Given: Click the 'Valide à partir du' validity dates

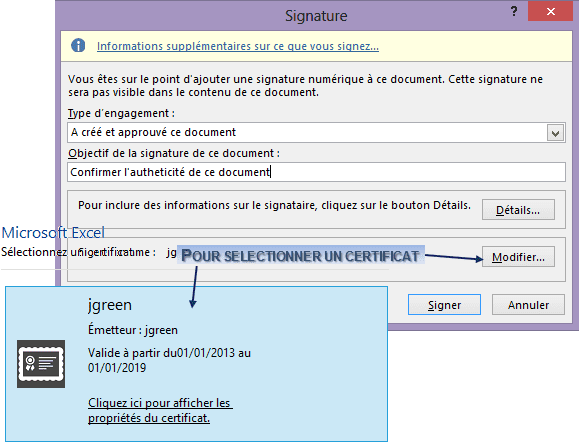Looking at the screenshot, I should [x=169, y=360].
